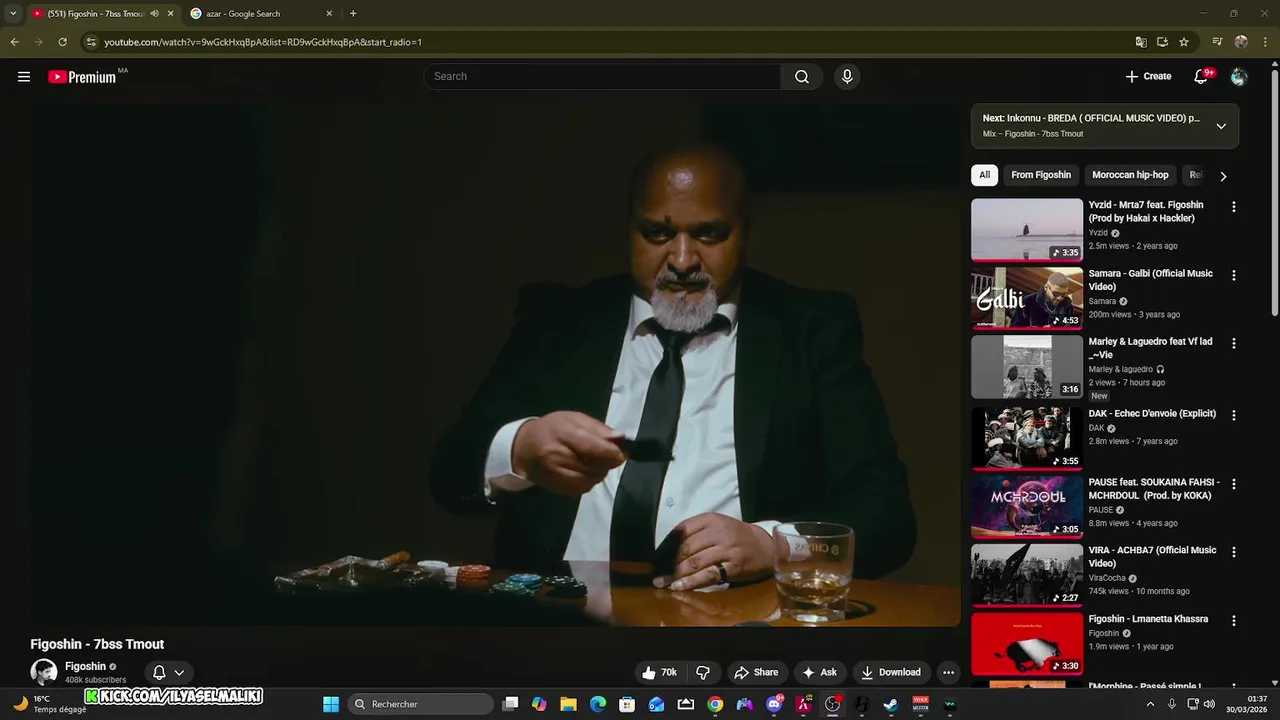Open Figoshin channel avatar
Screen dimensions: 1280x720
[44, 672]
